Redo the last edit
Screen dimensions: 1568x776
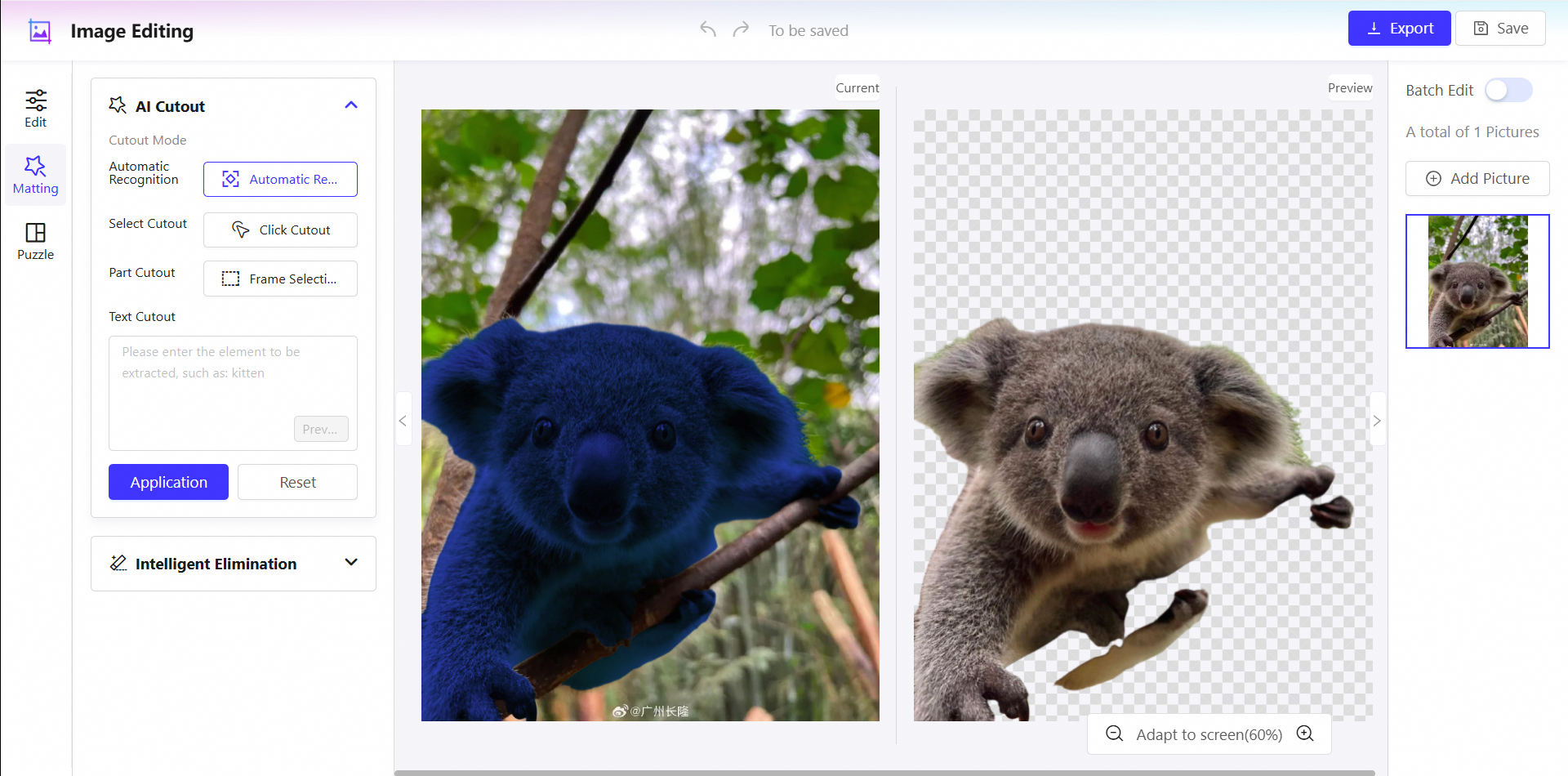741,30
